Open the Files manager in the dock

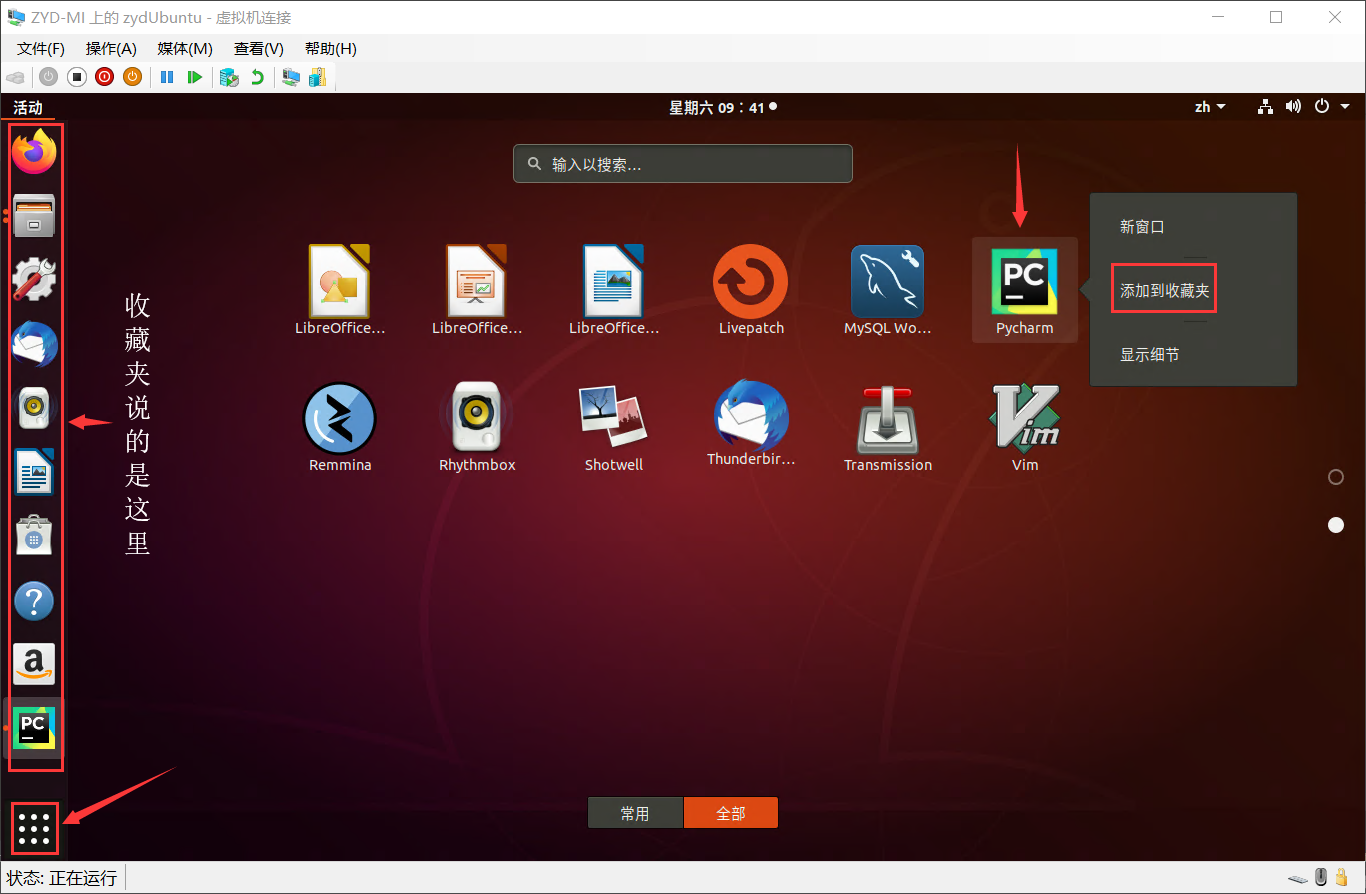pos(35,215)
